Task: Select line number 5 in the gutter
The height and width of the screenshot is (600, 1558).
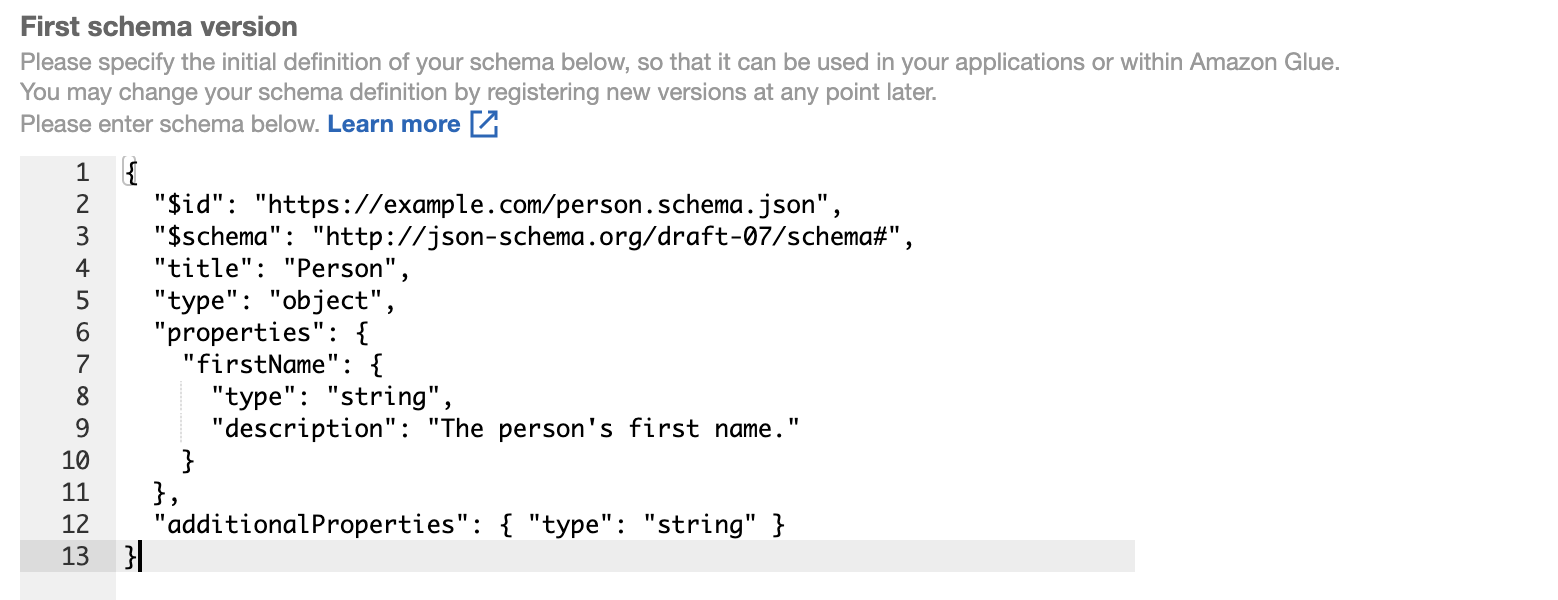Action: [x=83, y=300]
